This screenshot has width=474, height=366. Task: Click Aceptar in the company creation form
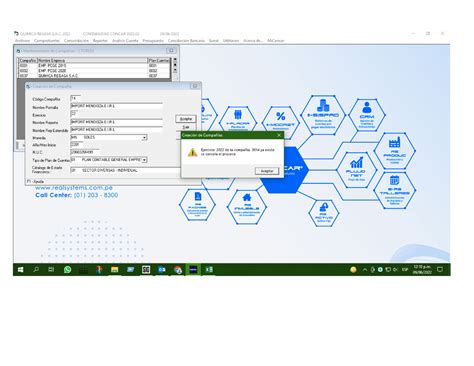pyautogui.click(x=186, y=119)
